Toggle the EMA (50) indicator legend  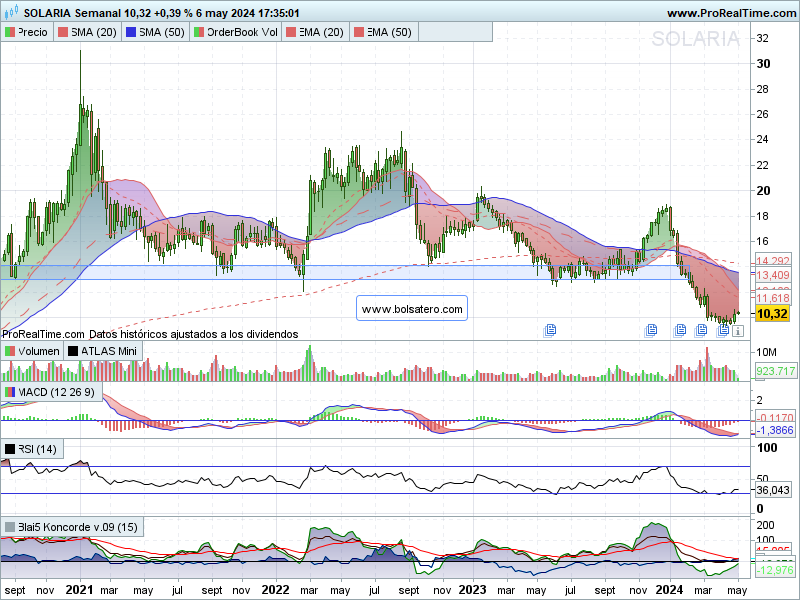[383, 32]
